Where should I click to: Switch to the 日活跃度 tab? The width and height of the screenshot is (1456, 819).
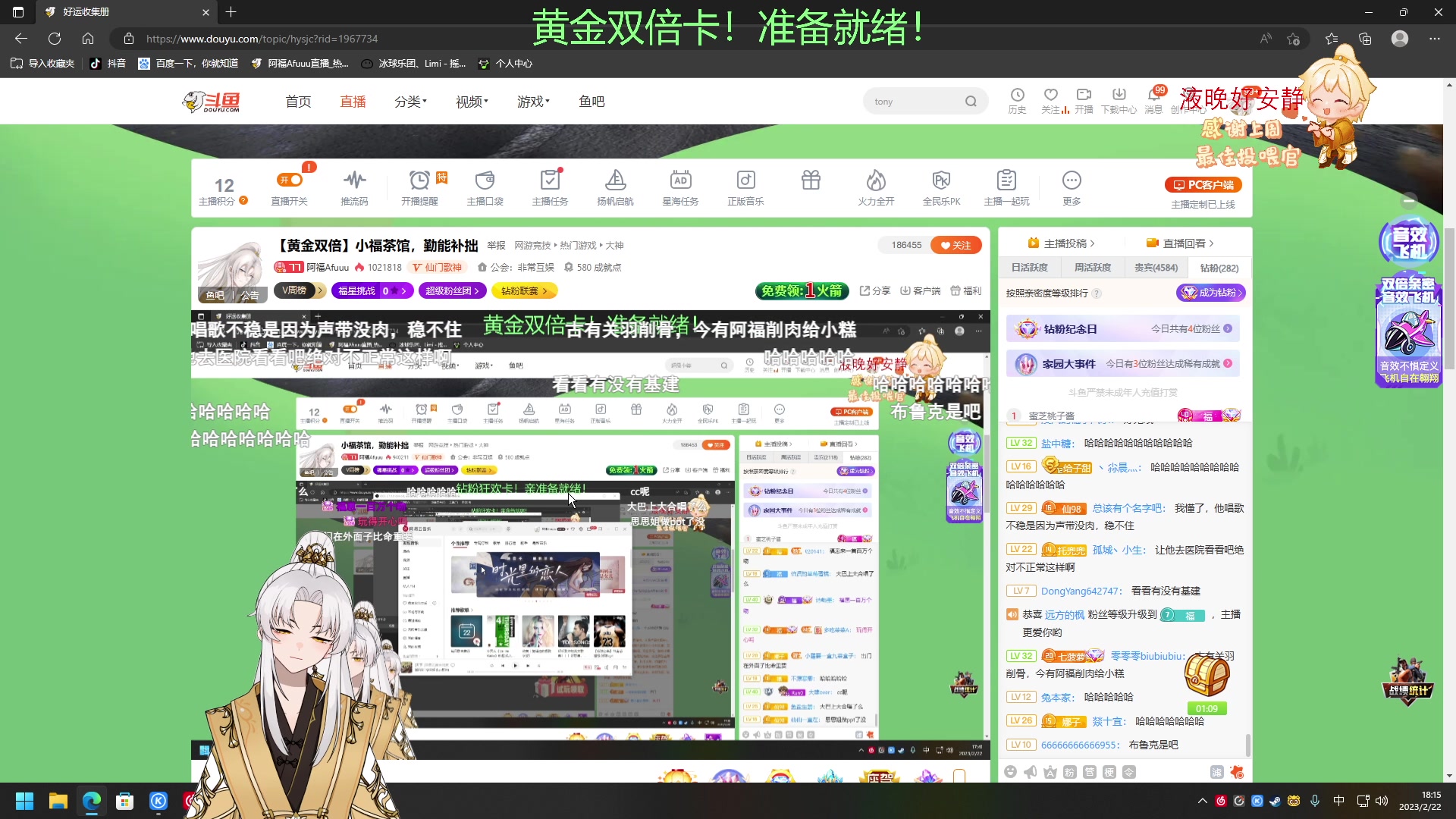(1029, 268)
